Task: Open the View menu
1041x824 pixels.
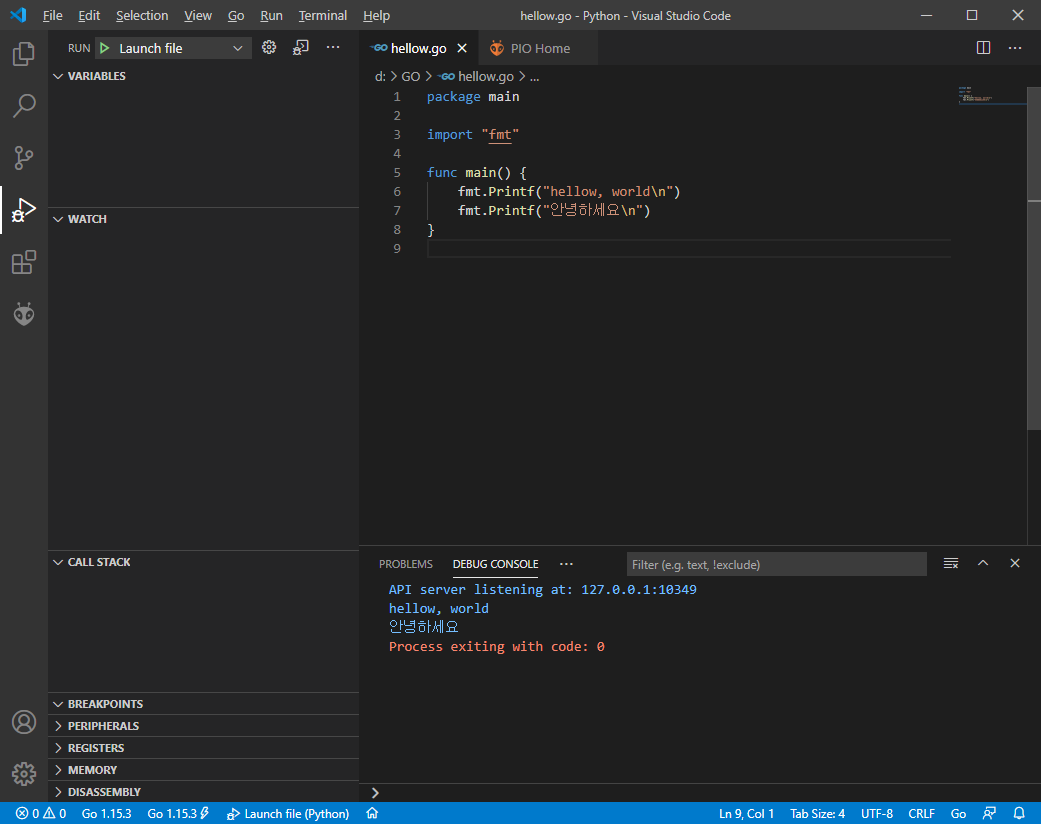Action: (198, 15)
